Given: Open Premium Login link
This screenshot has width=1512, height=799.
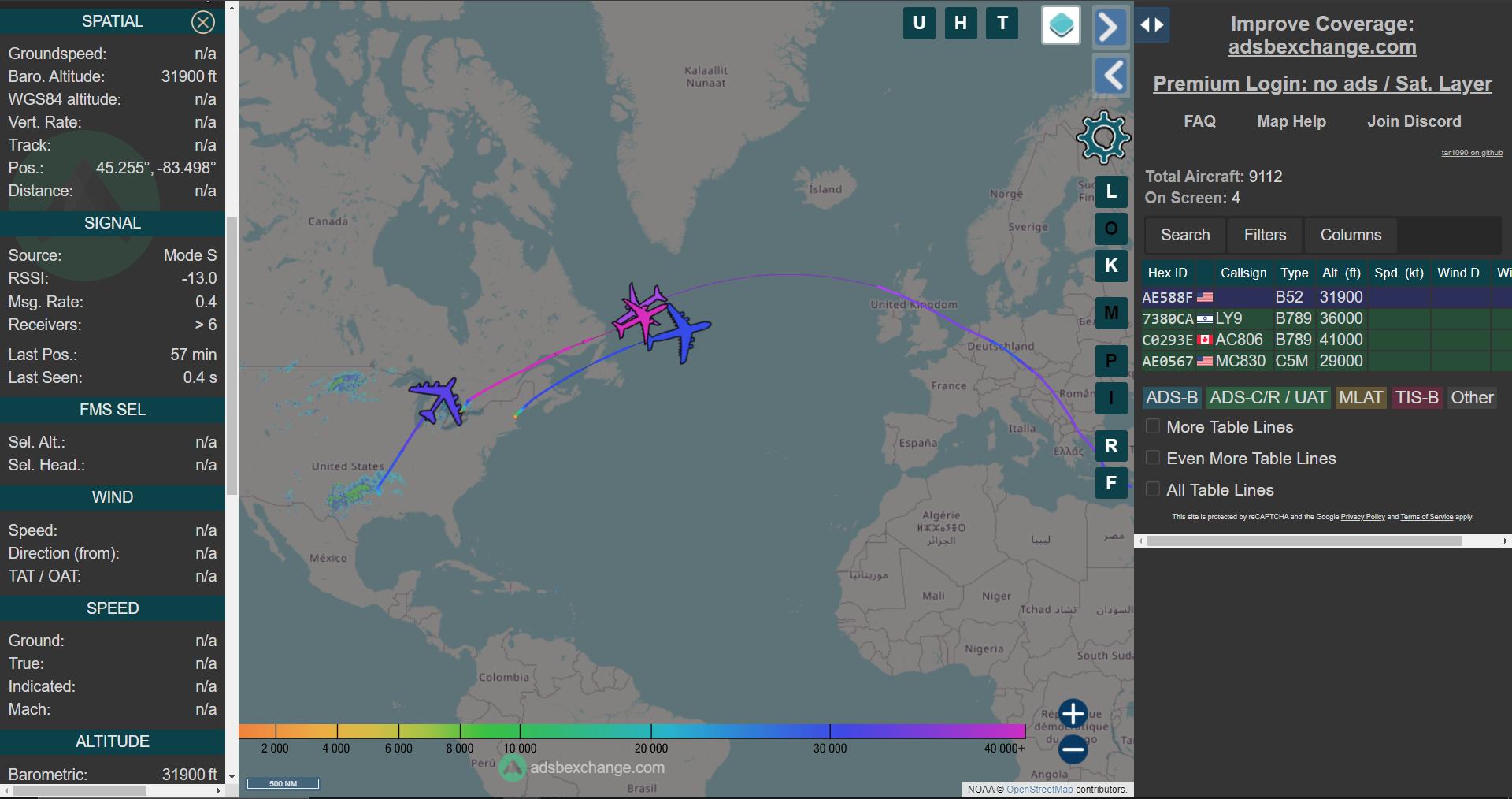Looking at the screenshot, I should (x=1322, y=84).
